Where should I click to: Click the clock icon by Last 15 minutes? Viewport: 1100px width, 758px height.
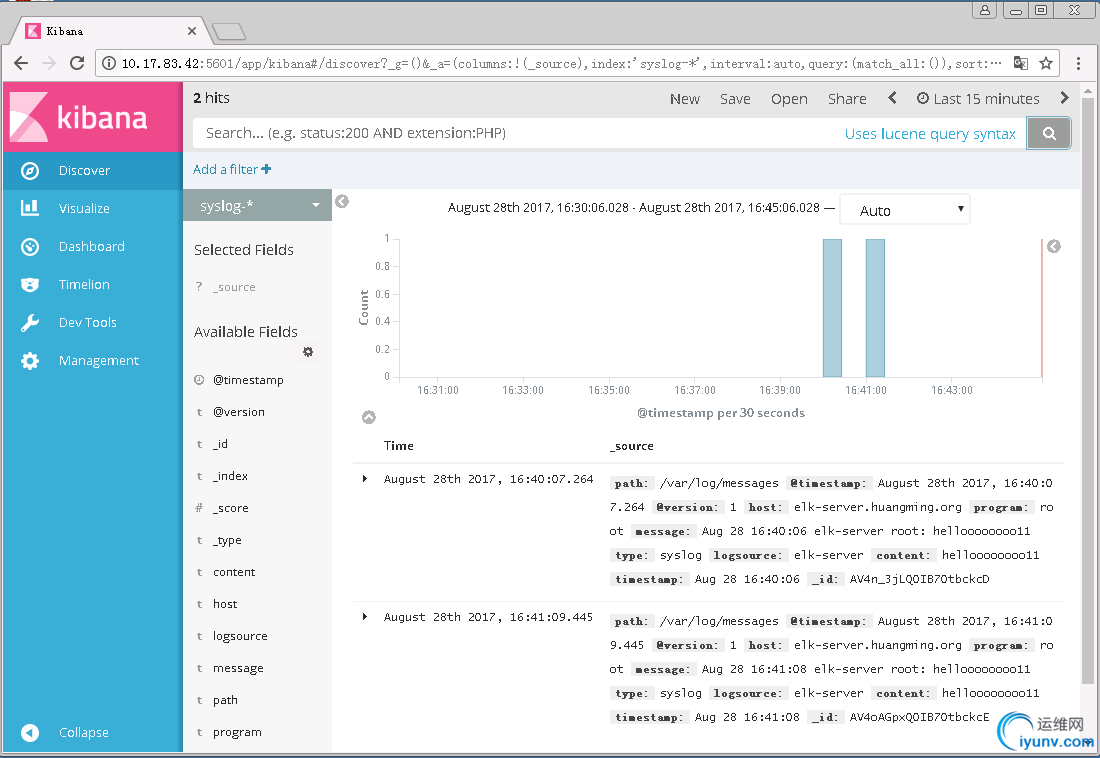(x=923, y=98)
